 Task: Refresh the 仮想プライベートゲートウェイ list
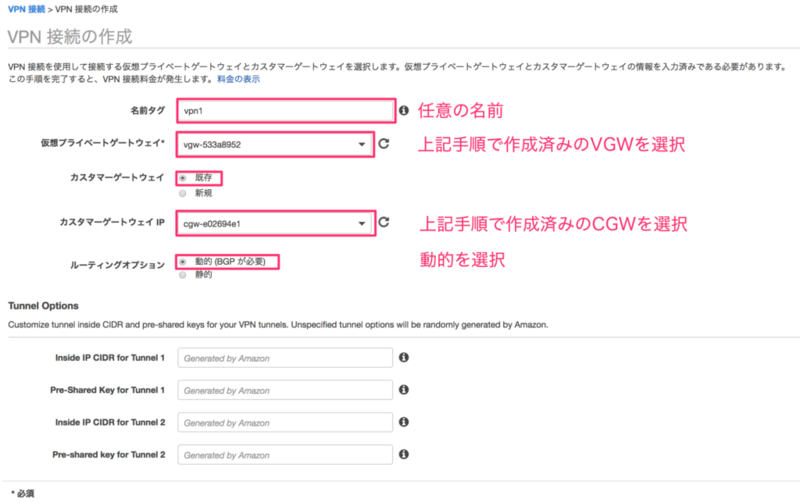coord(384,144)
